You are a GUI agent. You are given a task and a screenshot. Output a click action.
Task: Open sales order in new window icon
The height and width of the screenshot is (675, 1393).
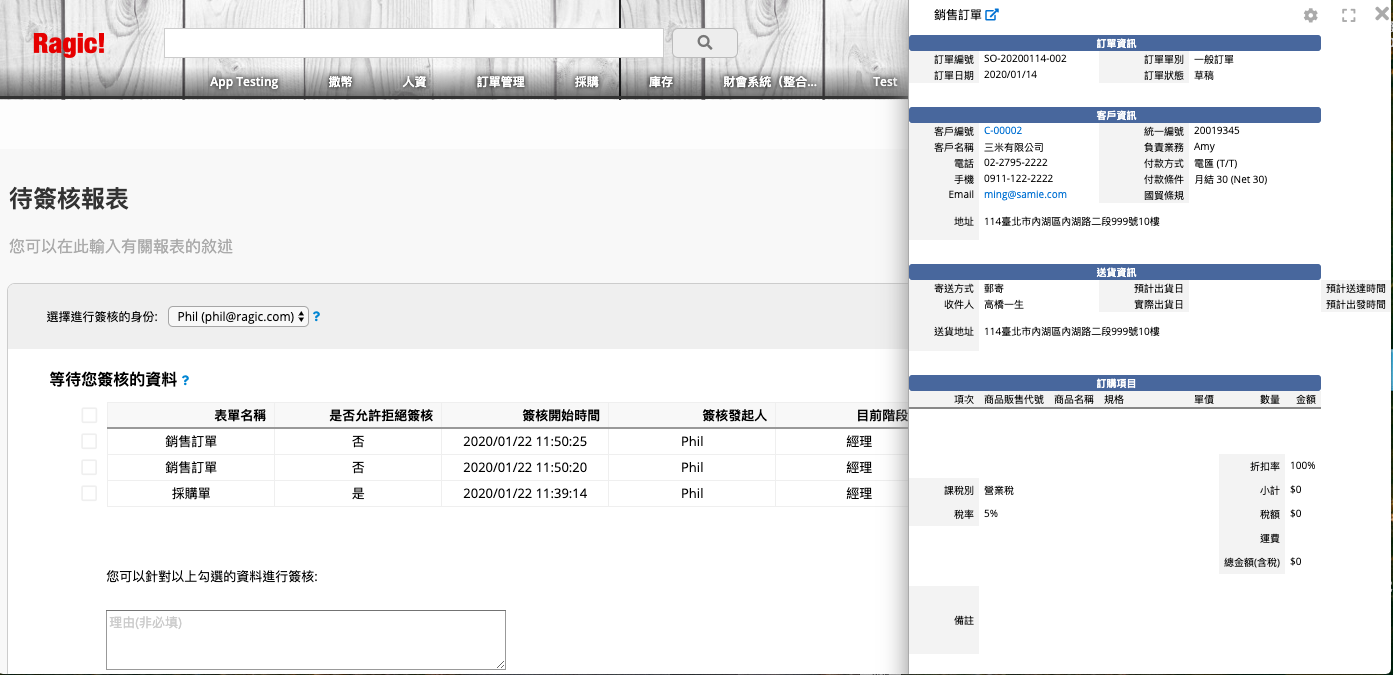pos(992,15)
